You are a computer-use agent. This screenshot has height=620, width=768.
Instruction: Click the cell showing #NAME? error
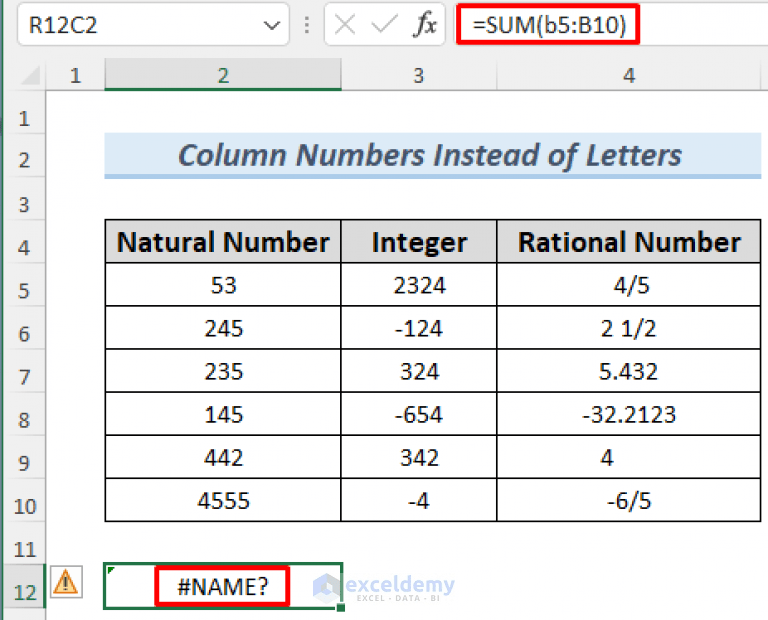[223, 586]
